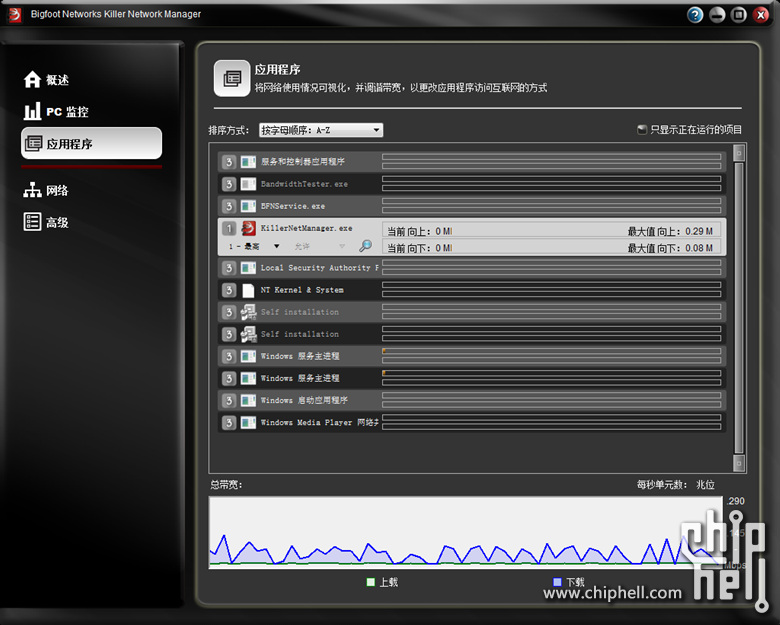Image resolution: width=780 pixels, height=625 pixels.
Task: Click priority badge of BandwidthTester.exe
Action: click(x=229, y=184)
